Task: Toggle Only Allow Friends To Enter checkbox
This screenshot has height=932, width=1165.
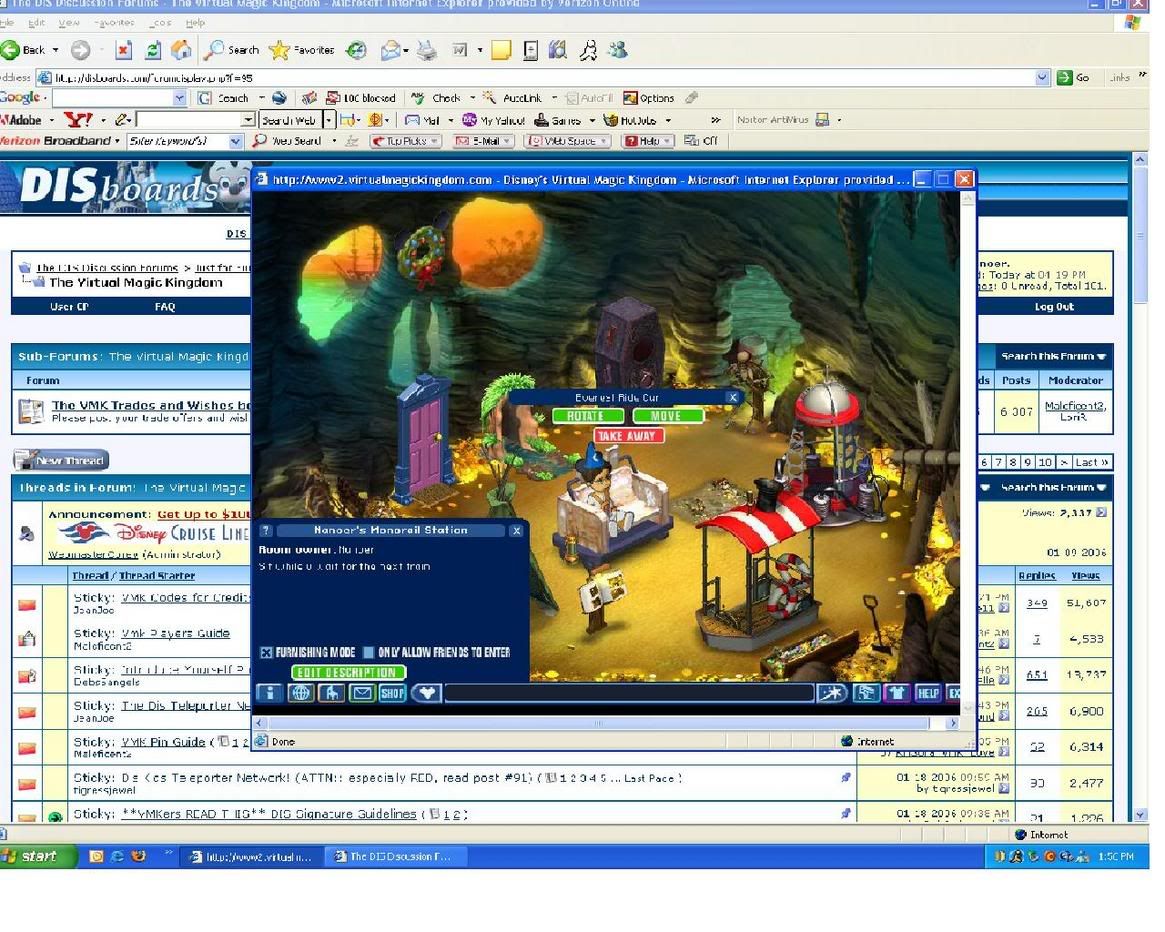Action: [x=368, y=653]
